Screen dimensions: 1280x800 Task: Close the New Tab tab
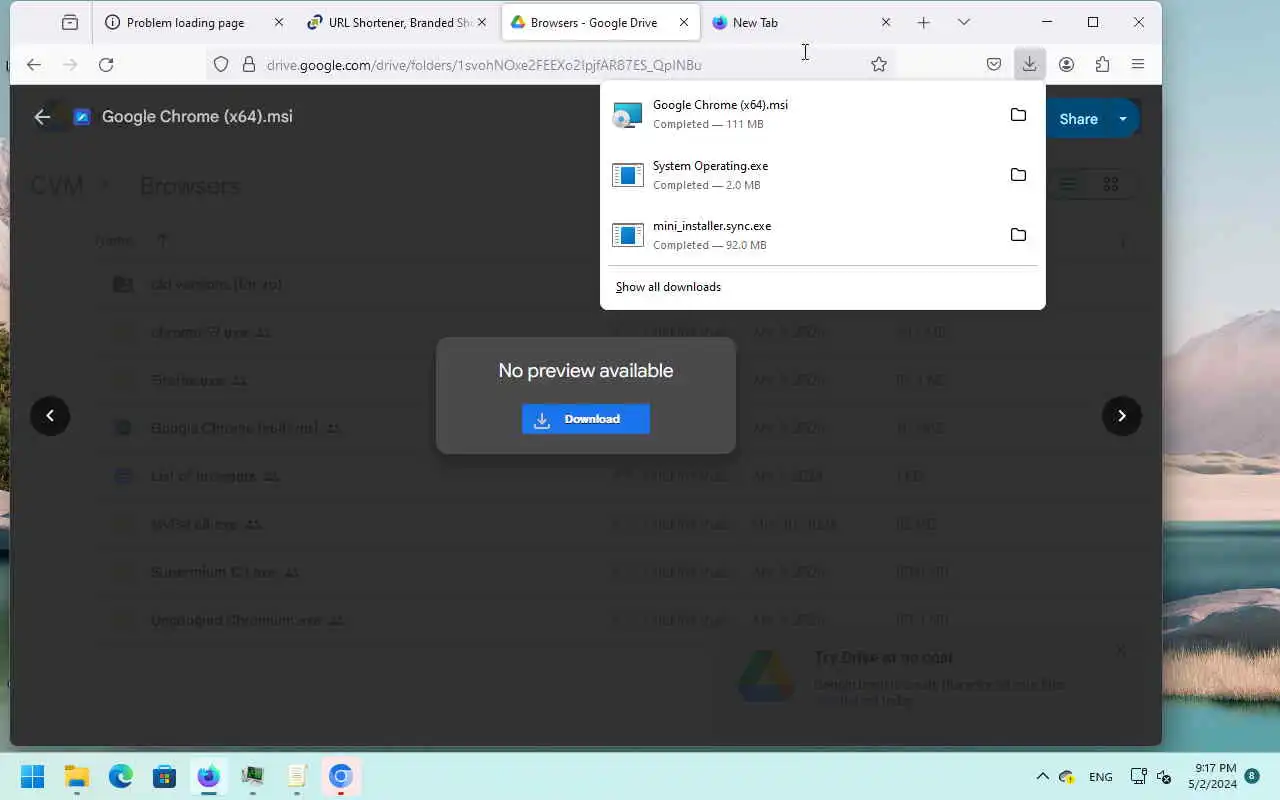point(885,22)
